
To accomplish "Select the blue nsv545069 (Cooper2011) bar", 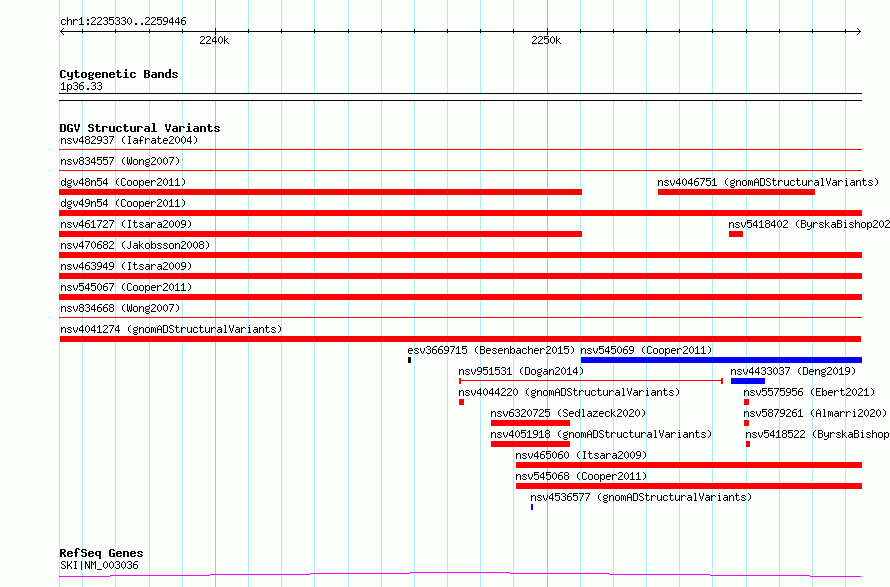I will click(x=721, y=360).
